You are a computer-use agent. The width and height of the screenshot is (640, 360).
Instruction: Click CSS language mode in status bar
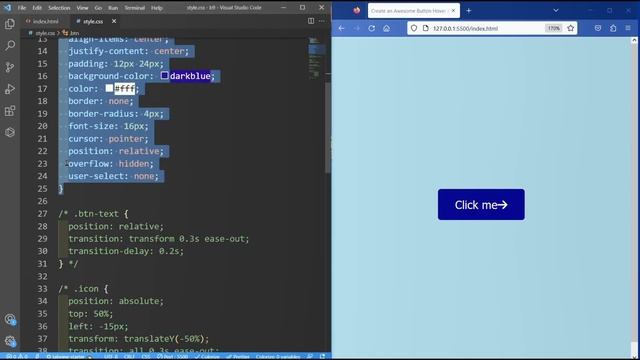[x=146, y=357]
